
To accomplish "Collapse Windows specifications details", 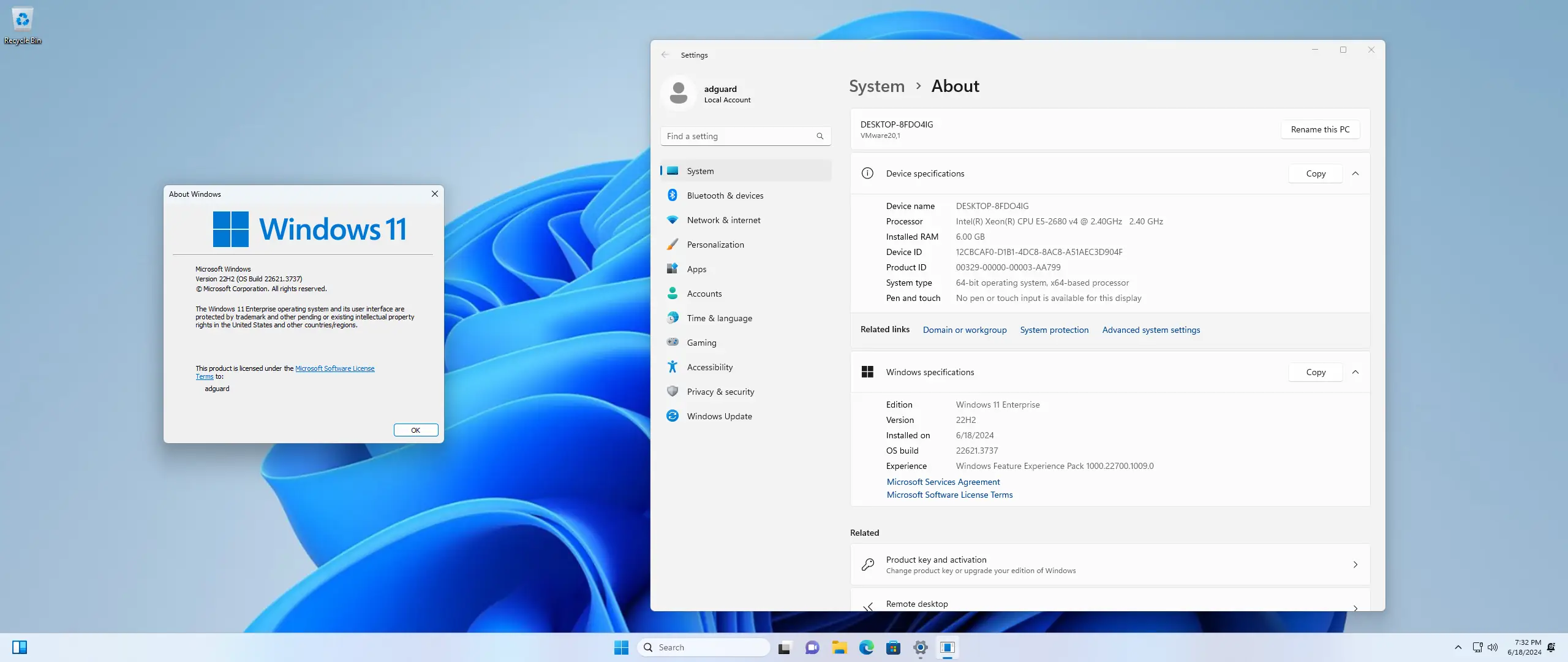I will (x=1356, y=372).
